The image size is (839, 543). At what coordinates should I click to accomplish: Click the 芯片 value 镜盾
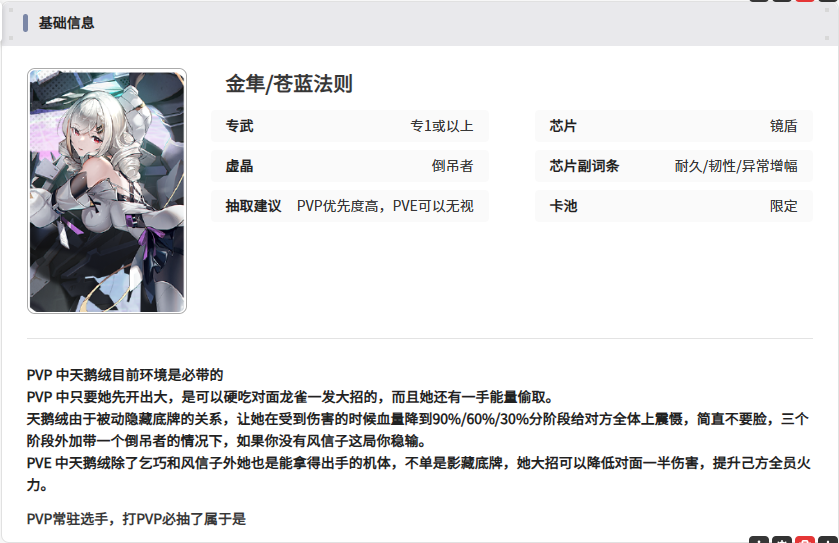783,126
